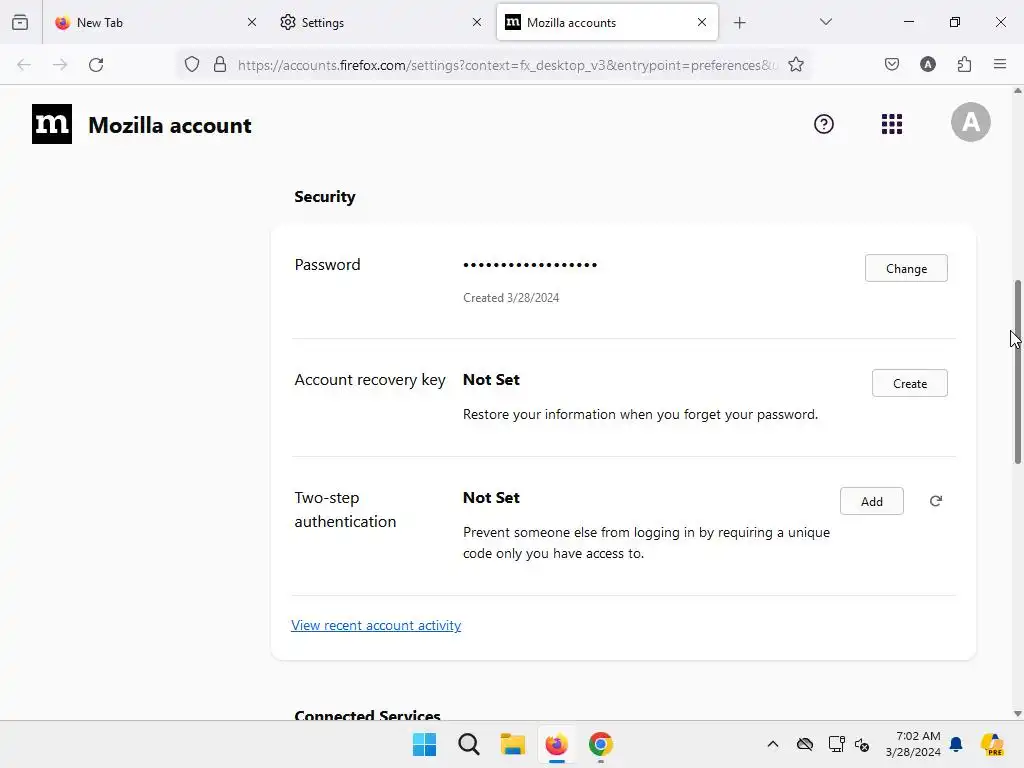Select the Mozilla accounts tab
The image size is (1024, 768).
pyautogui.click(x=607, y=22)
